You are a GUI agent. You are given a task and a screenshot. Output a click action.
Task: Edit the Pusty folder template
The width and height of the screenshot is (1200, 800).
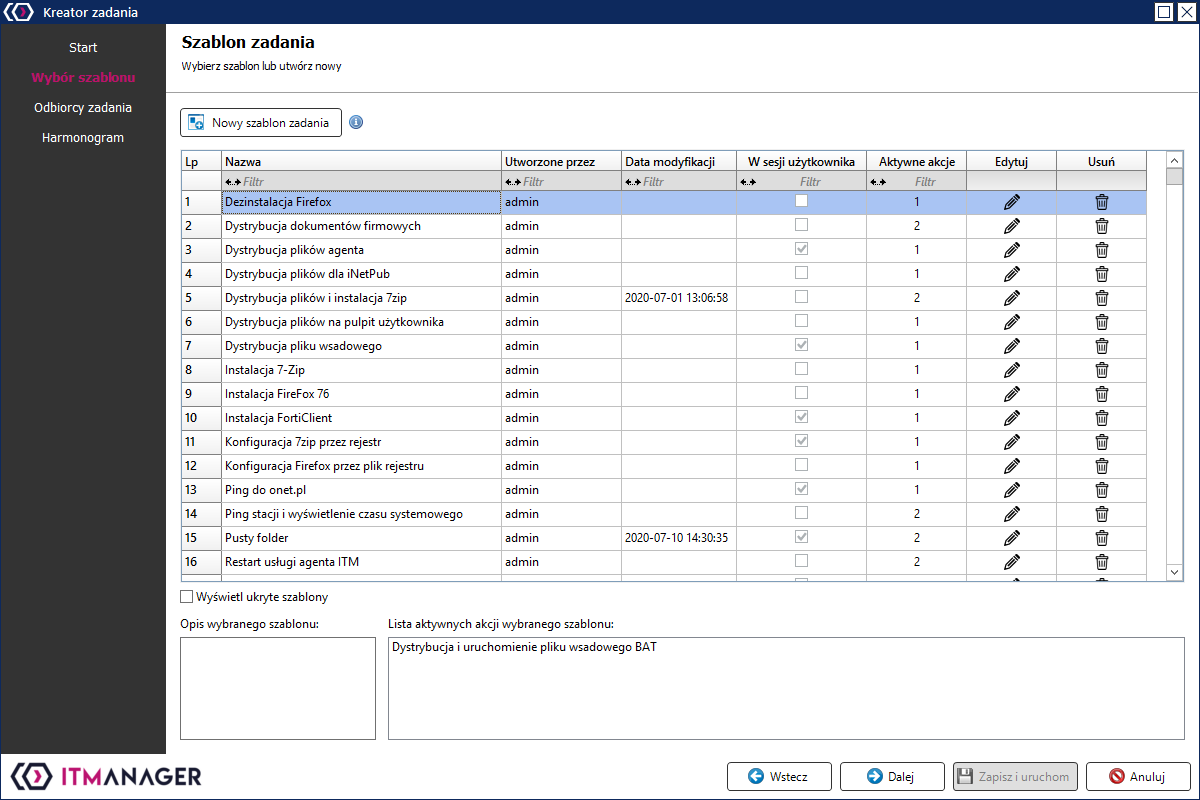1011,538
